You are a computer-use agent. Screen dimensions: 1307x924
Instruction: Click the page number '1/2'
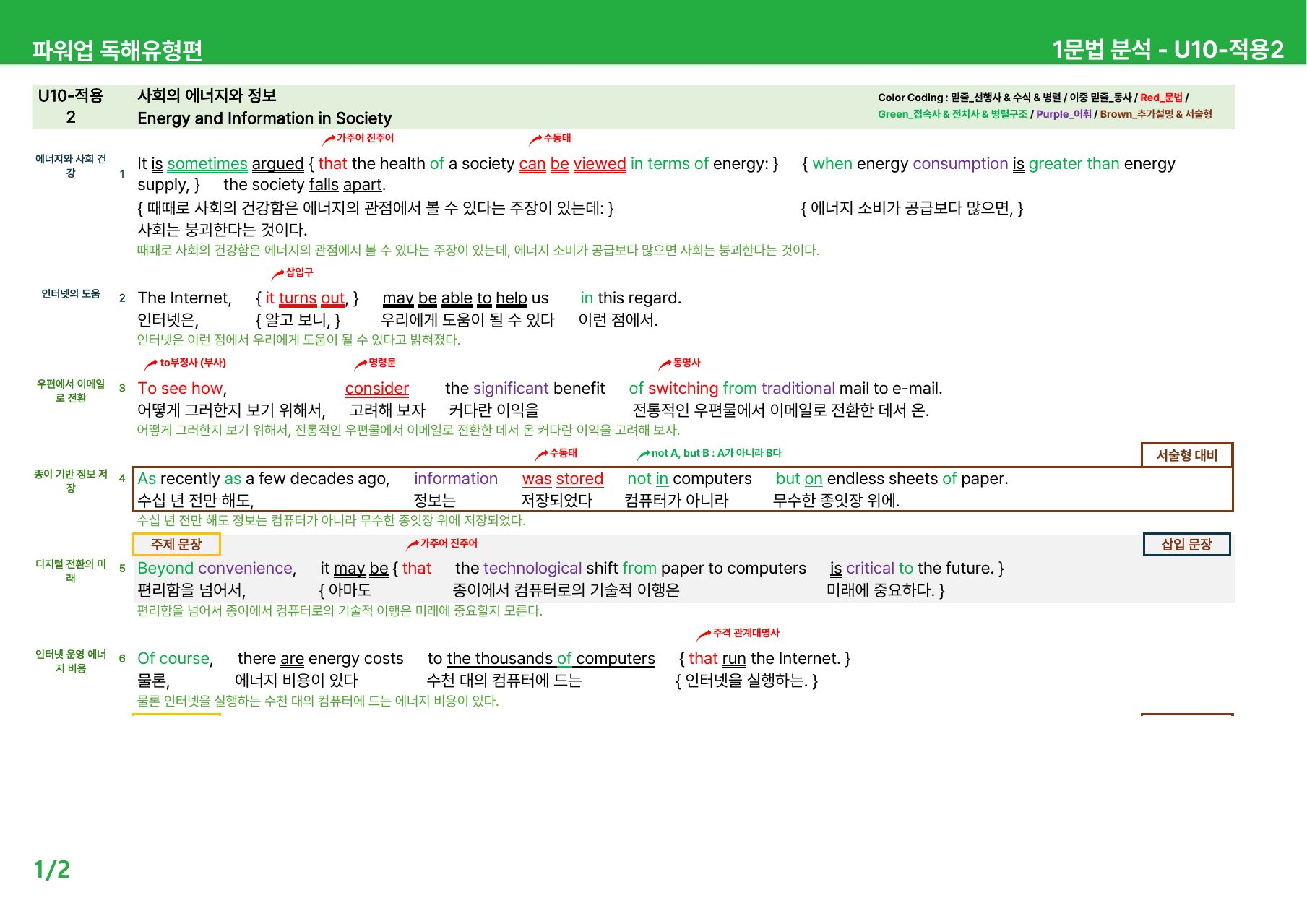click(x=52, y=869)
